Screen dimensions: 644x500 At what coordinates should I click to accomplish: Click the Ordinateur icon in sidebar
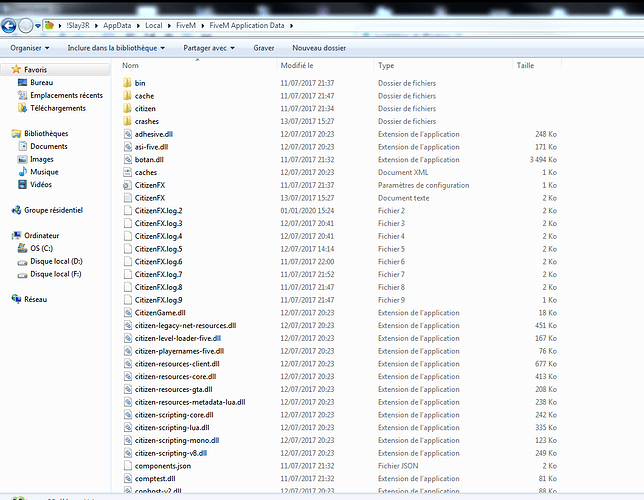(16, 235)
